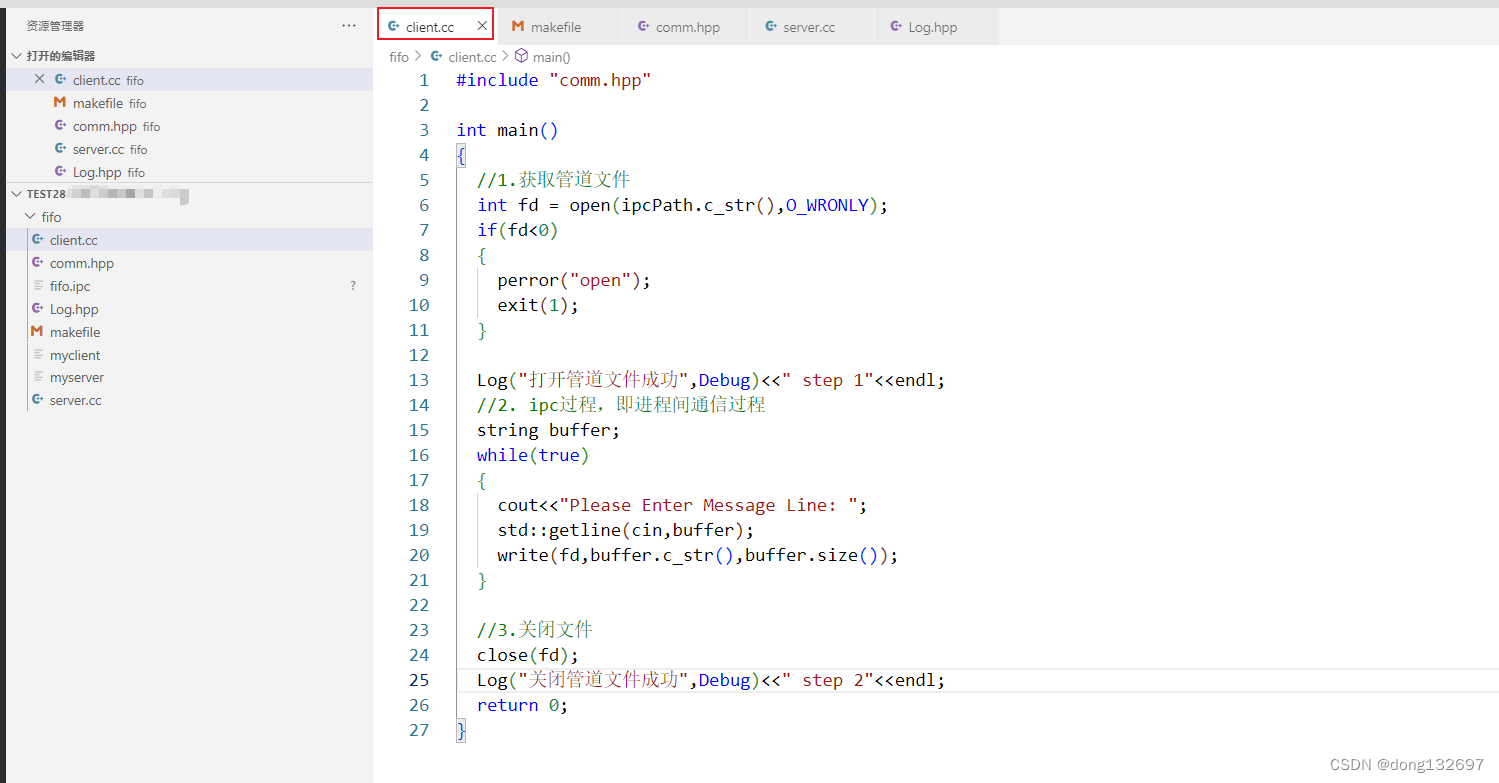
Task: Click the exit(1) call on line 10
Action: [538, 305]
